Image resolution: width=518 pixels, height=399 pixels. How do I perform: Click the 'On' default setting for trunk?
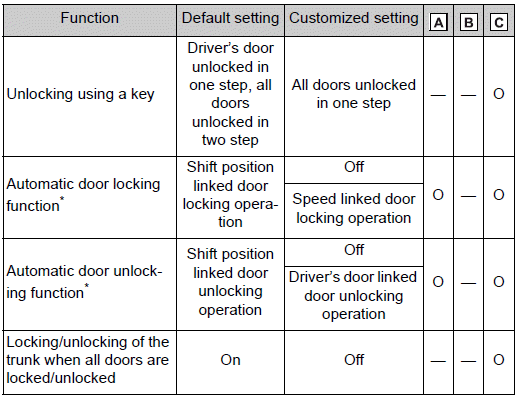pos(230,360)
